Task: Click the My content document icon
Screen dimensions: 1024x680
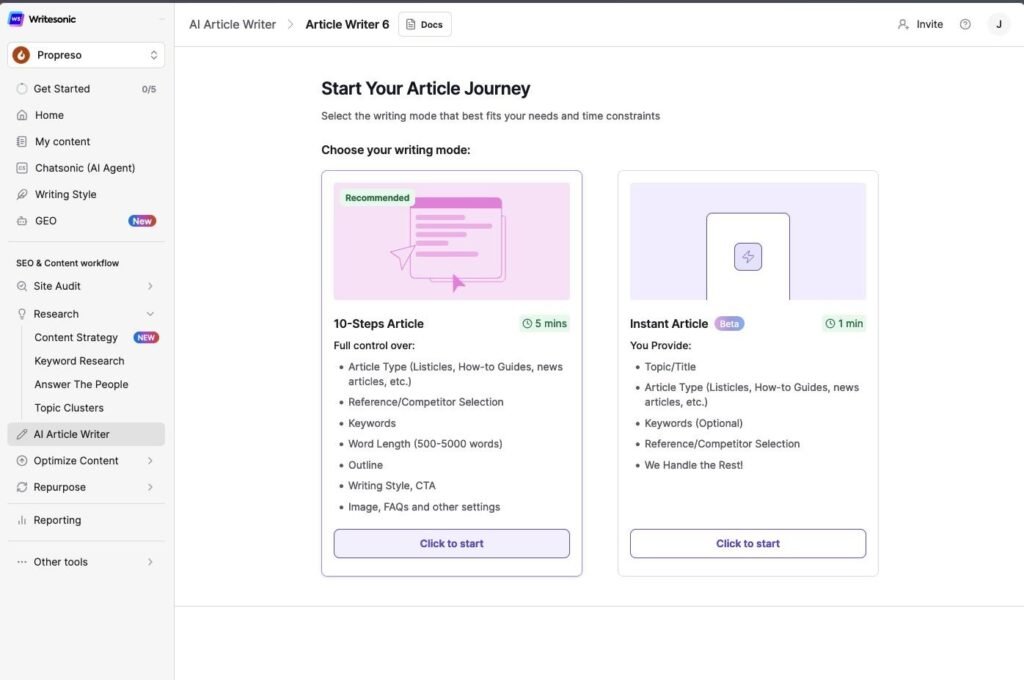Action: tap(22, 142)
